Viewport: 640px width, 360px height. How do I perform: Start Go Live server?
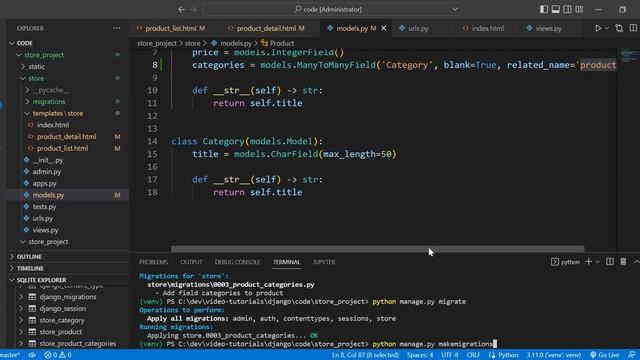604,355
